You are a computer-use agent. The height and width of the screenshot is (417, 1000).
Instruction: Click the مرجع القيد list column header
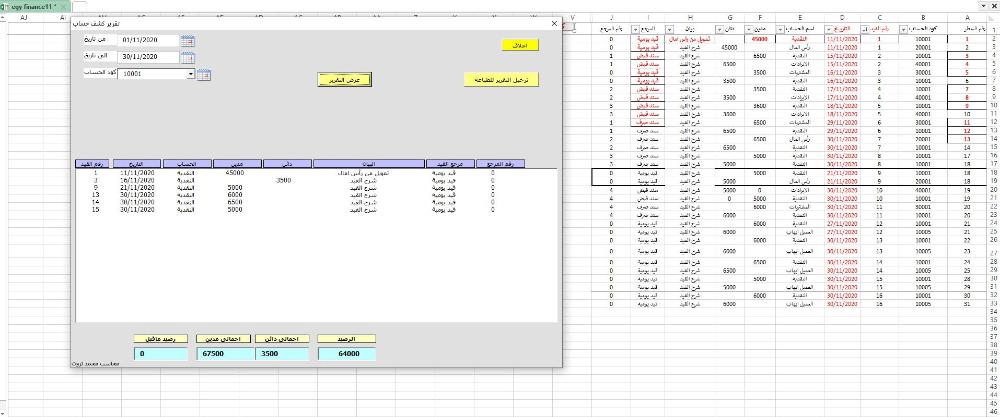click(450, 164)
